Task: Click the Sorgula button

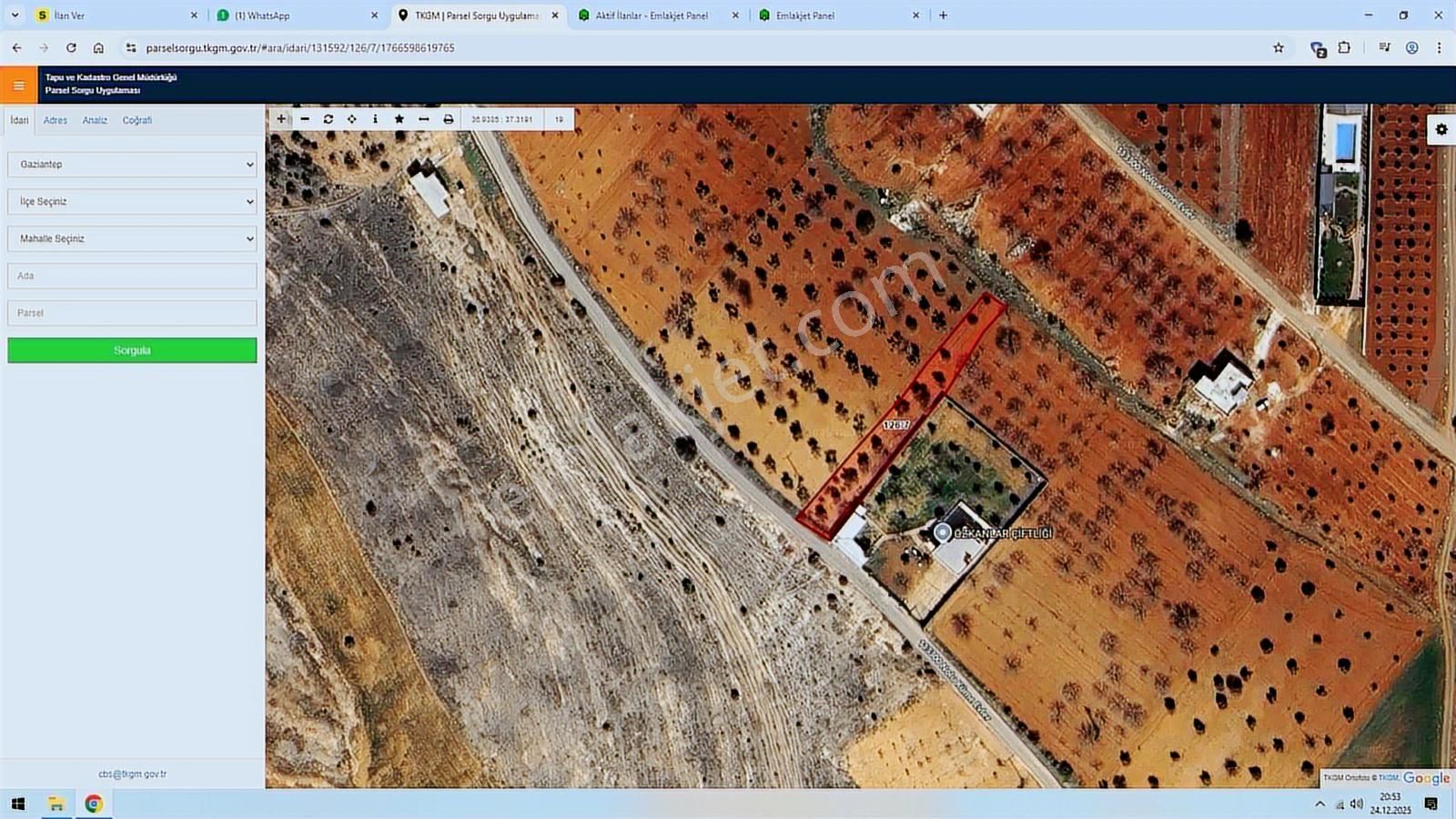Action: coord(131,349)
